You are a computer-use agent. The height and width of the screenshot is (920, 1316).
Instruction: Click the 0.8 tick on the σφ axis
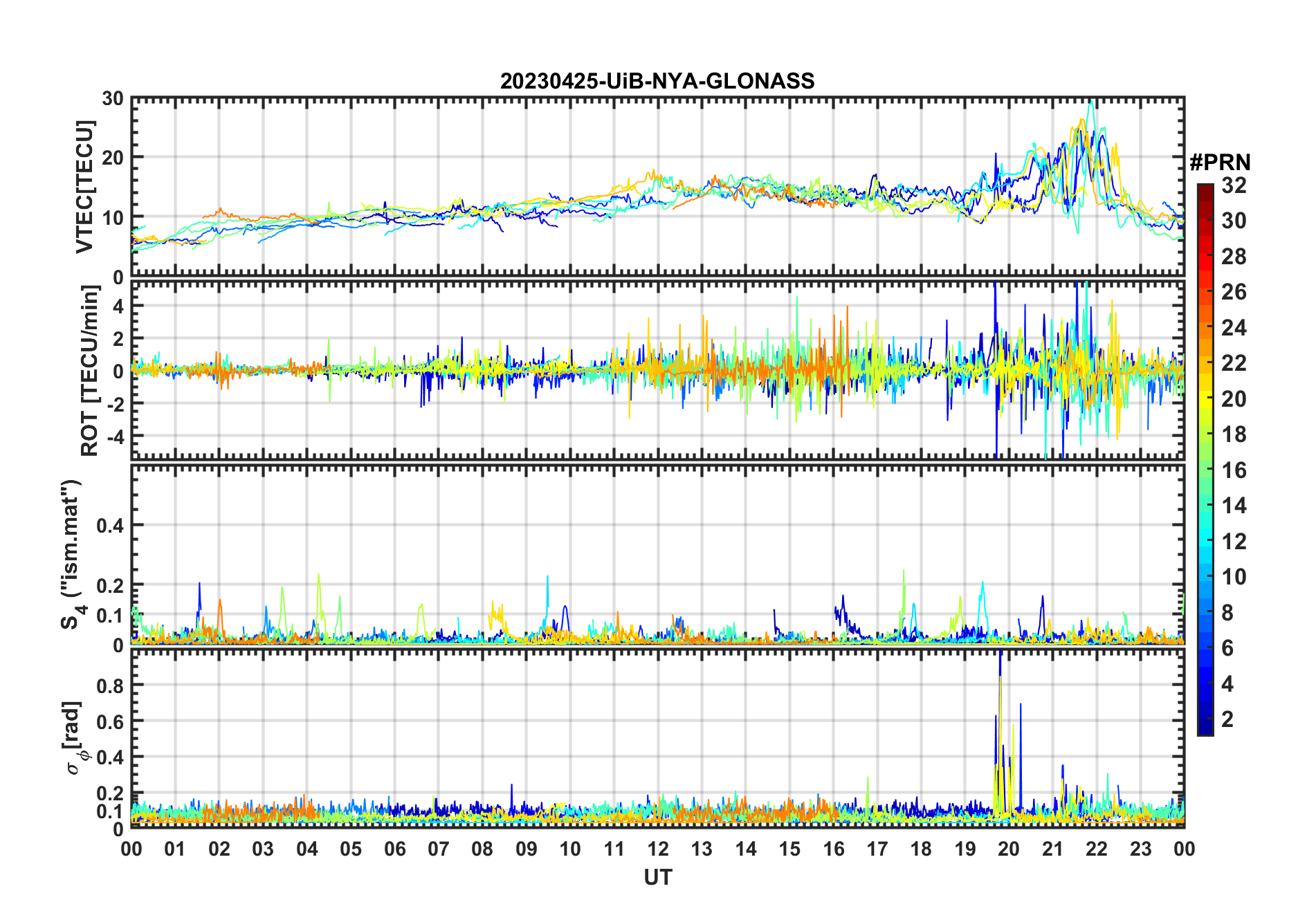(111, 686)
